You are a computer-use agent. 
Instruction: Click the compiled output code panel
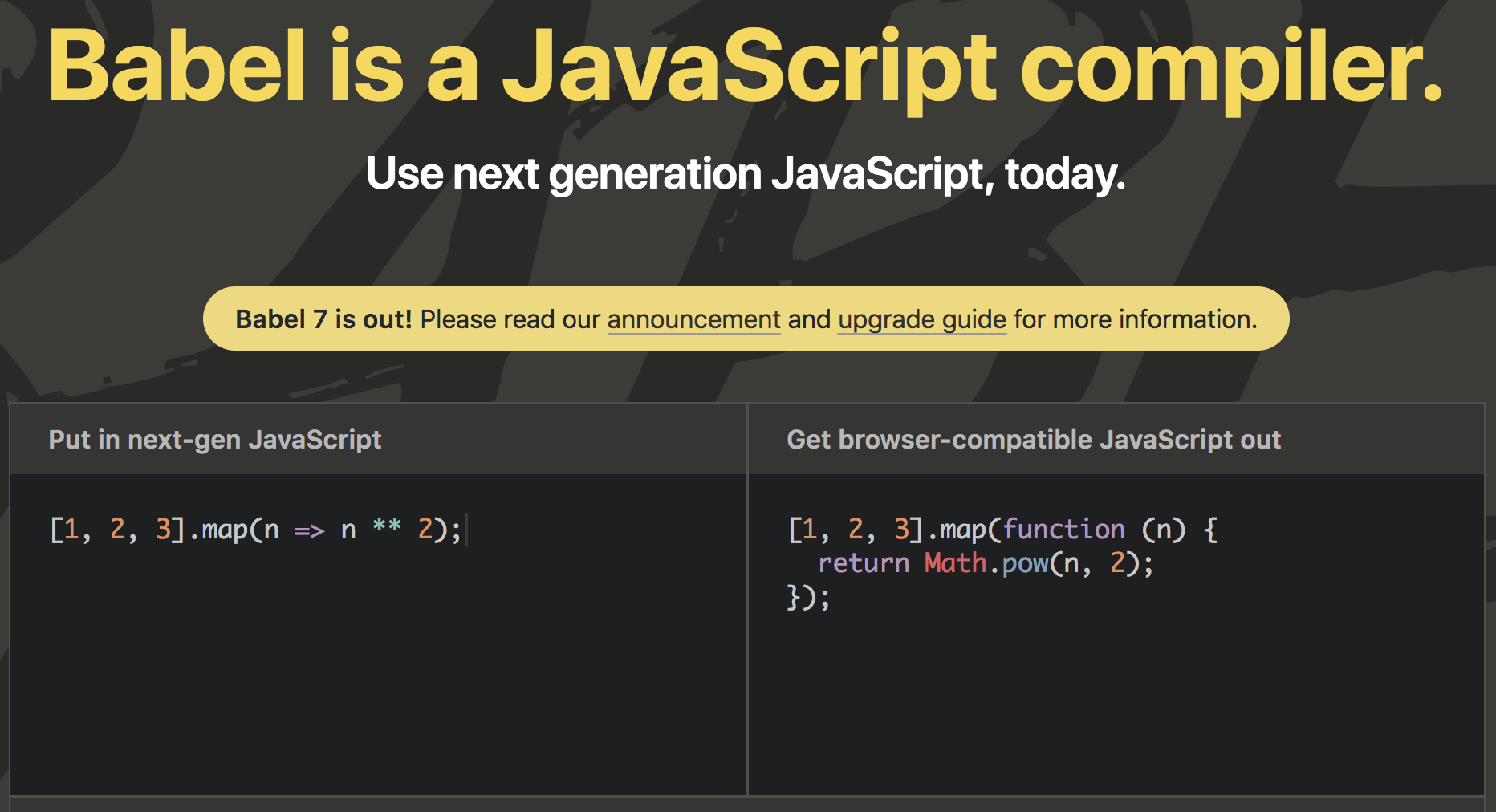tap(1116, 634)
